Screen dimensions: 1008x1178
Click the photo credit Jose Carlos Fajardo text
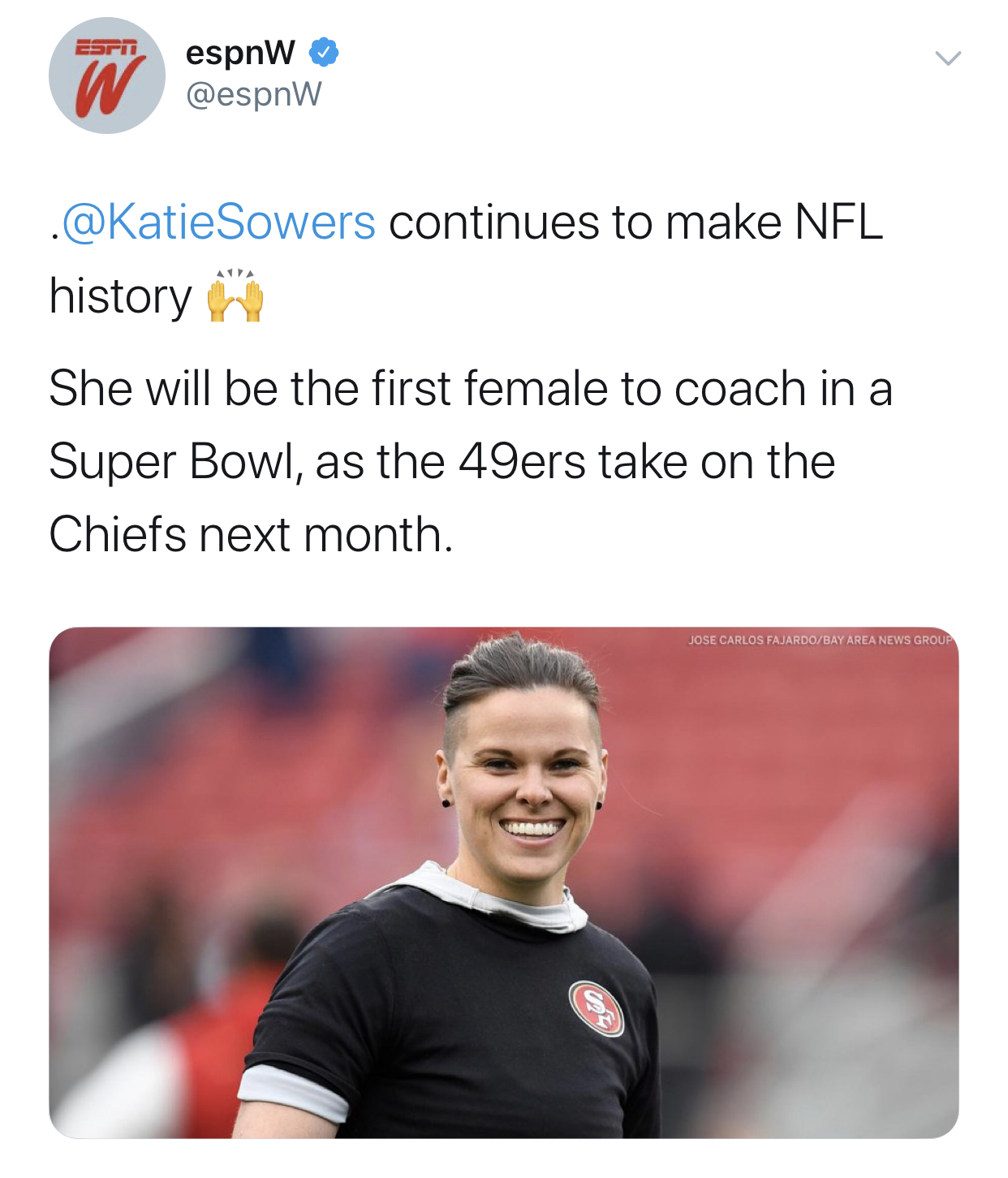point(821,640)
